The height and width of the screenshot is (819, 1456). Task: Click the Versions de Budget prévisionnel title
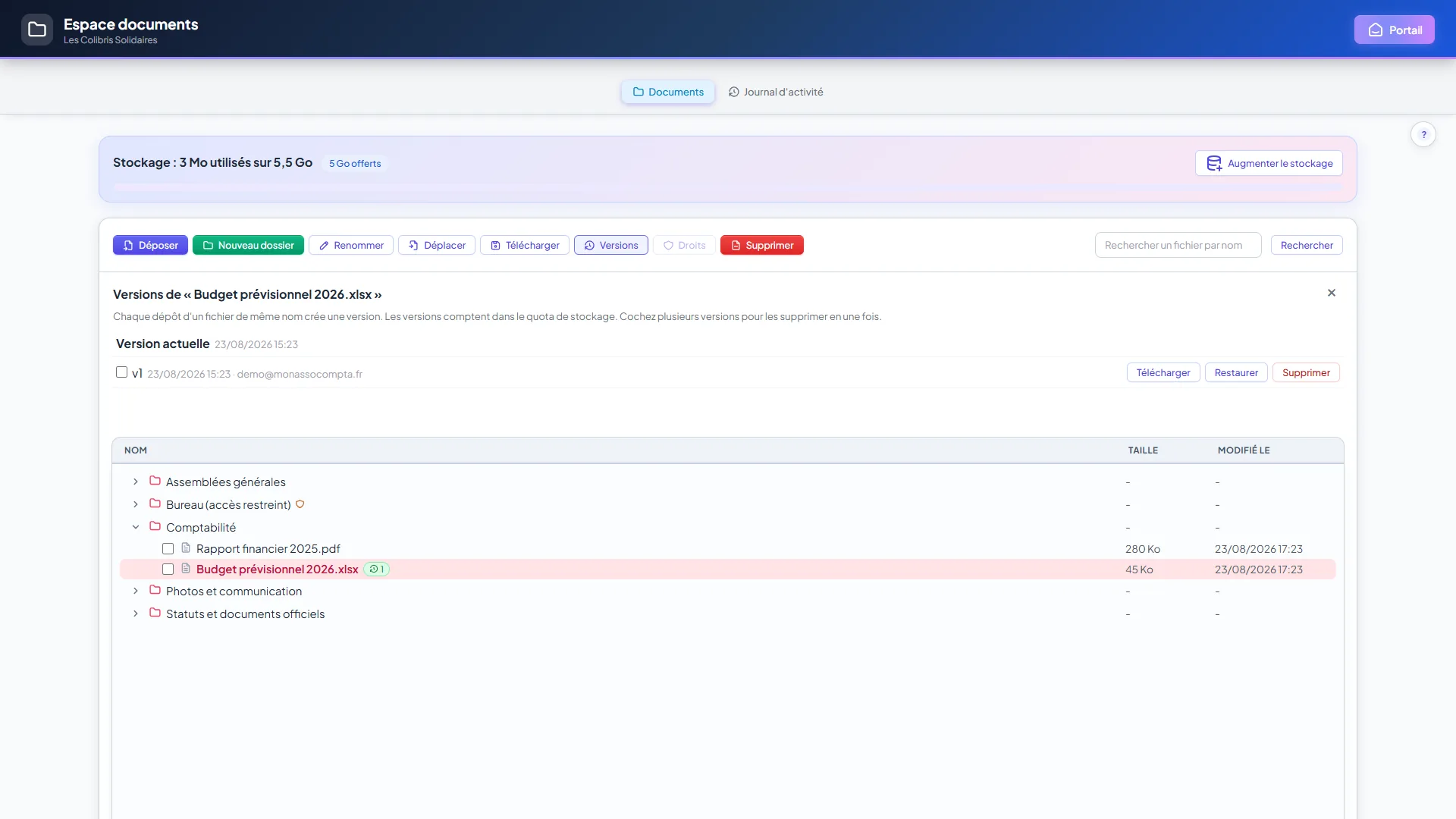click(x=247, y=294)
